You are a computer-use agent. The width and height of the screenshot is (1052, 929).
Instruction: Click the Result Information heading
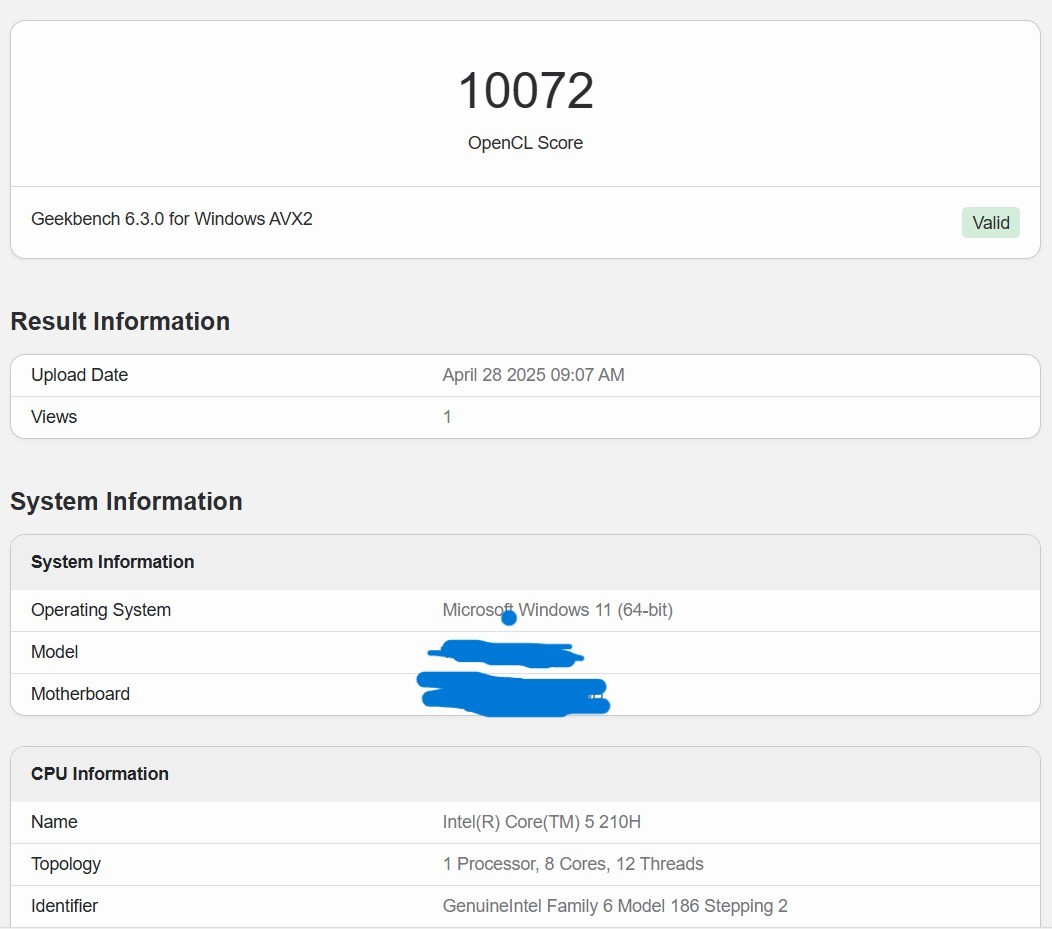pyautogui.click(x=120, y=321)
